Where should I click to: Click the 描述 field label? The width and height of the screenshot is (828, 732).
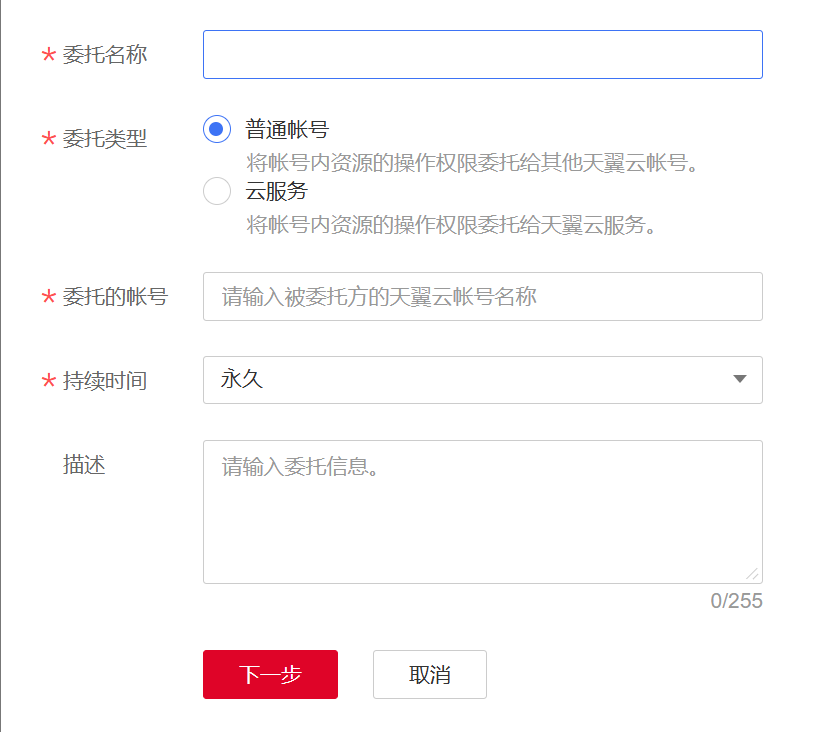(84, 465)
